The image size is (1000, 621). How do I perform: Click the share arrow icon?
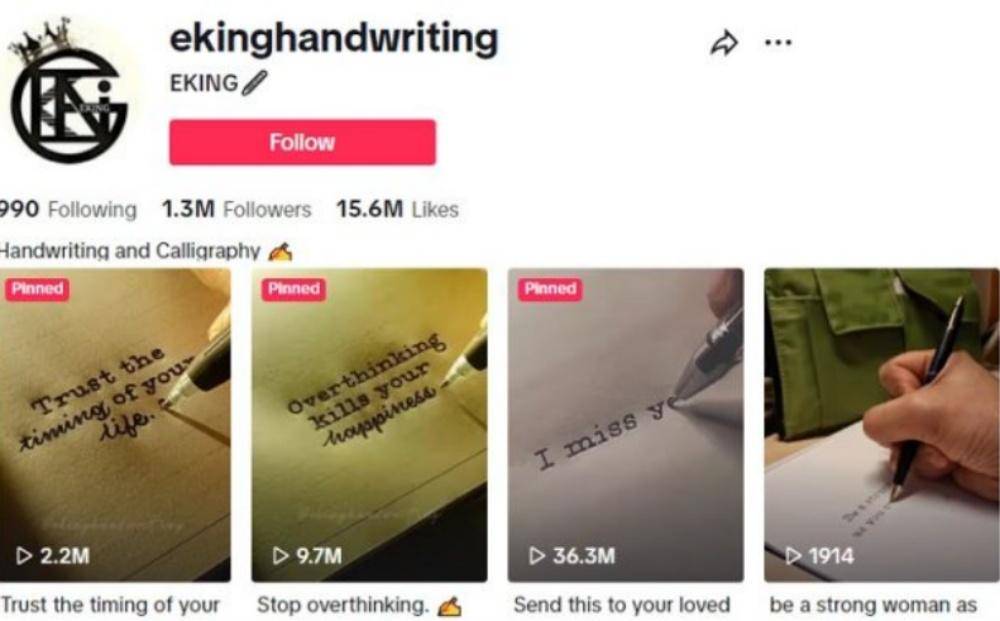click(x=724, y=43)
